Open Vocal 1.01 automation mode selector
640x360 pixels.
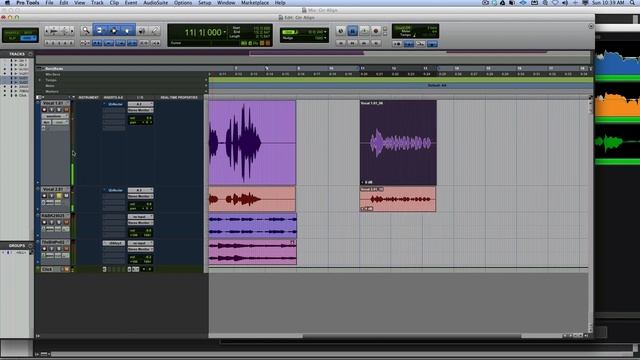pyautogui.click(x=60, y=122)
